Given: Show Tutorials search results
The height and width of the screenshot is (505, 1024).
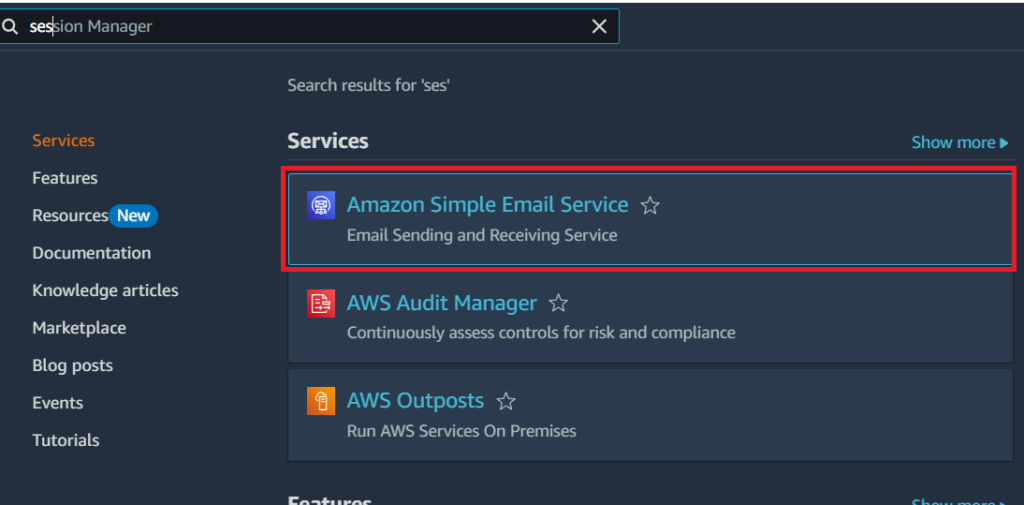Looking at the screenshot, I should [x=65, y=440].
